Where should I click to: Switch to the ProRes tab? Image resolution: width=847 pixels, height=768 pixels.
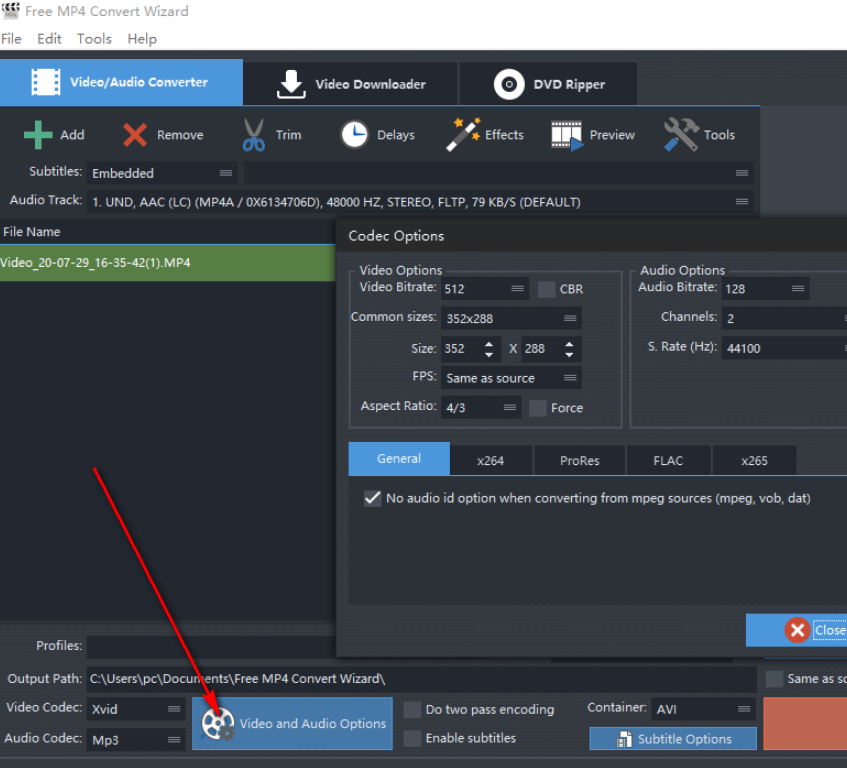(x=580, y=461)
